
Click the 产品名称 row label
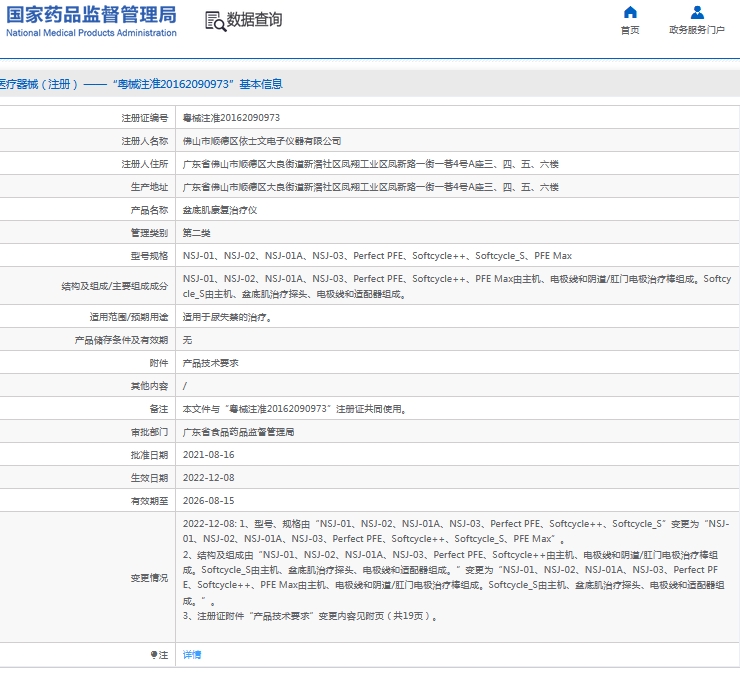pos(149,210)
